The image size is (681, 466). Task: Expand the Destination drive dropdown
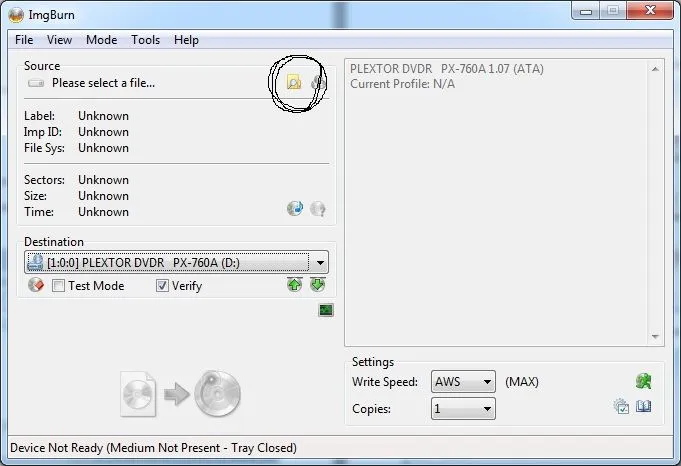point(320,262)
